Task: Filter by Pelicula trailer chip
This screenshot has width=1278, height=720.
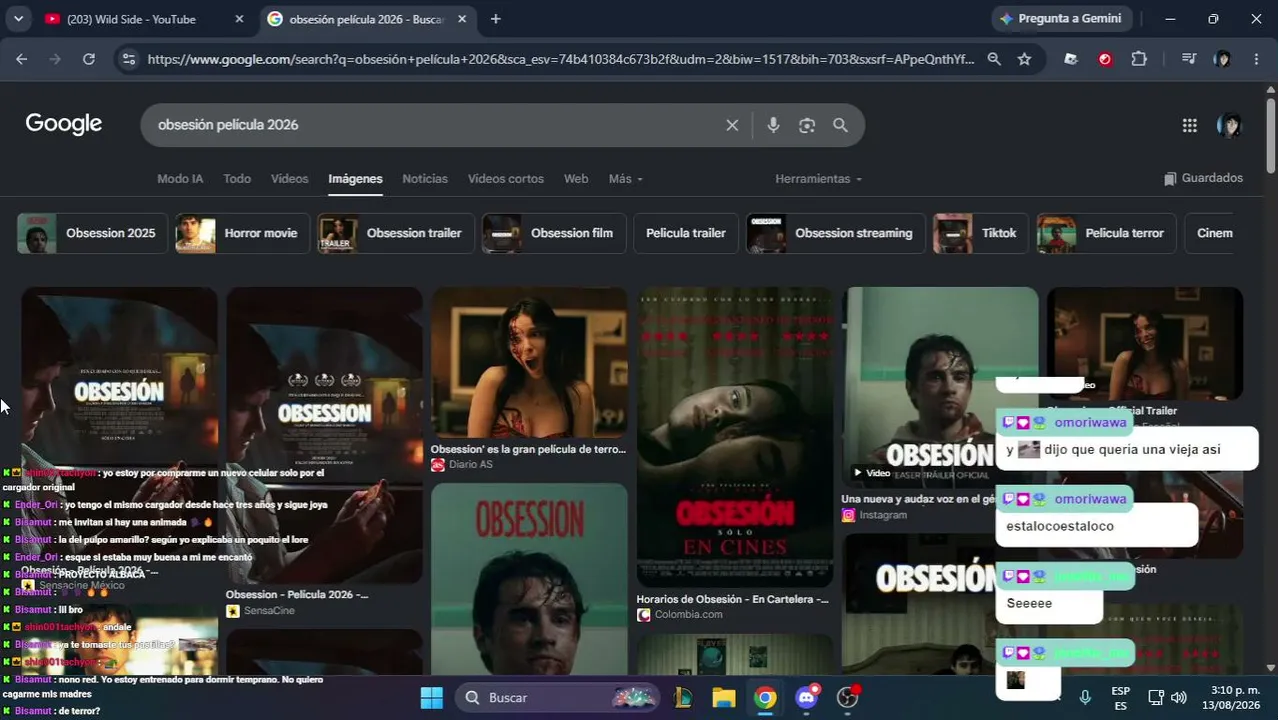Action: point(685,233)
